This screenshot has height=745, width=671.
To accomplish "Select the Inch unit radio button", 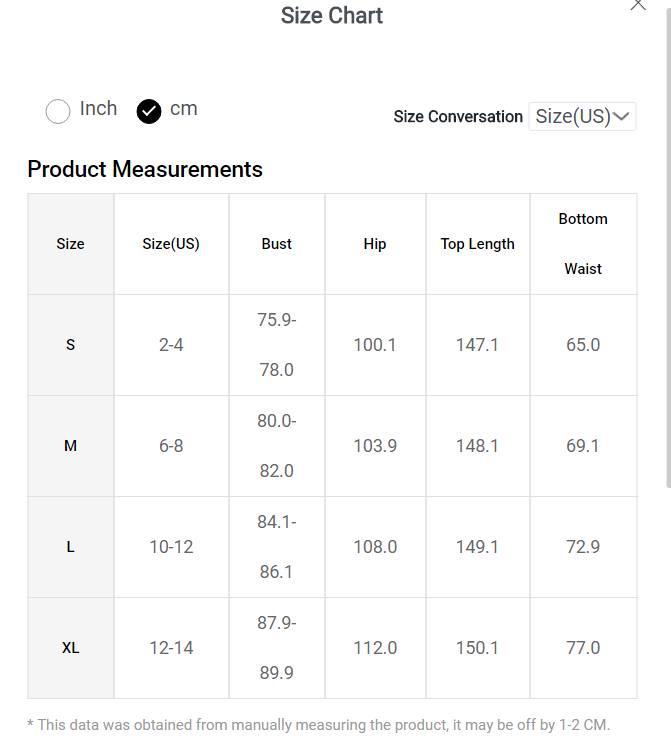I will pyautogui.click(x=58, y=111).
